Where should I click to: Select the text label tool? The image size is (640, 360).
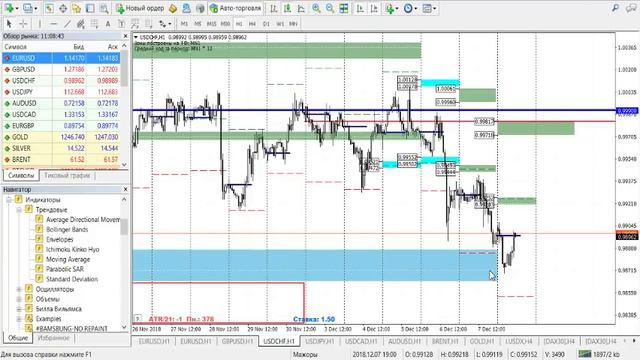(121, 24)
